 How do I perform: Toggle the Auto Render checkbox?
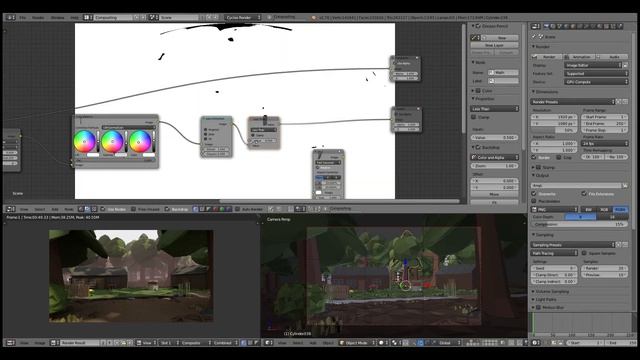(x=237, y=209)
